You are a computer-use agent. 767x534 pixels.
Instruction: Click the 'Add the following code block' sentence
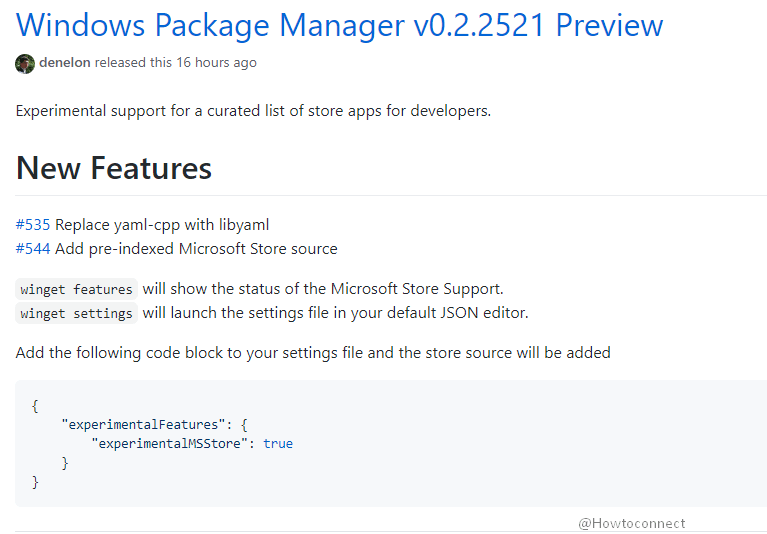313,353
